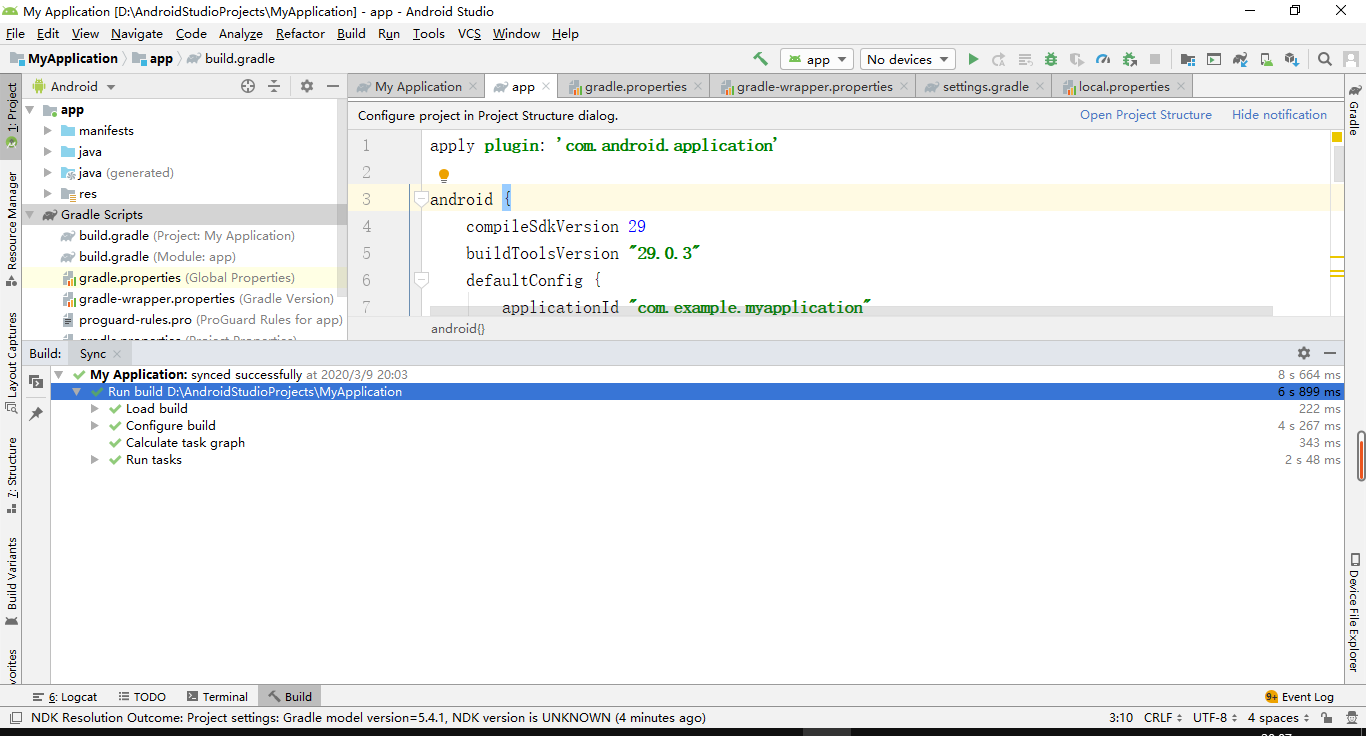1366x736 pixels.
Task: Open Project panel settings gear
Action: coord(307,86)
